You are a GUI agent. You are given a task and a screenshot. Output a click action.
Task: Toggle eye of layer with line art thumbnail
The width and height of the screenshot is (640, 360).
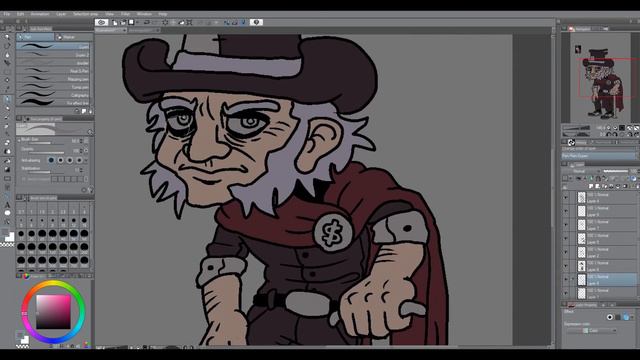[x=566, y=266]
